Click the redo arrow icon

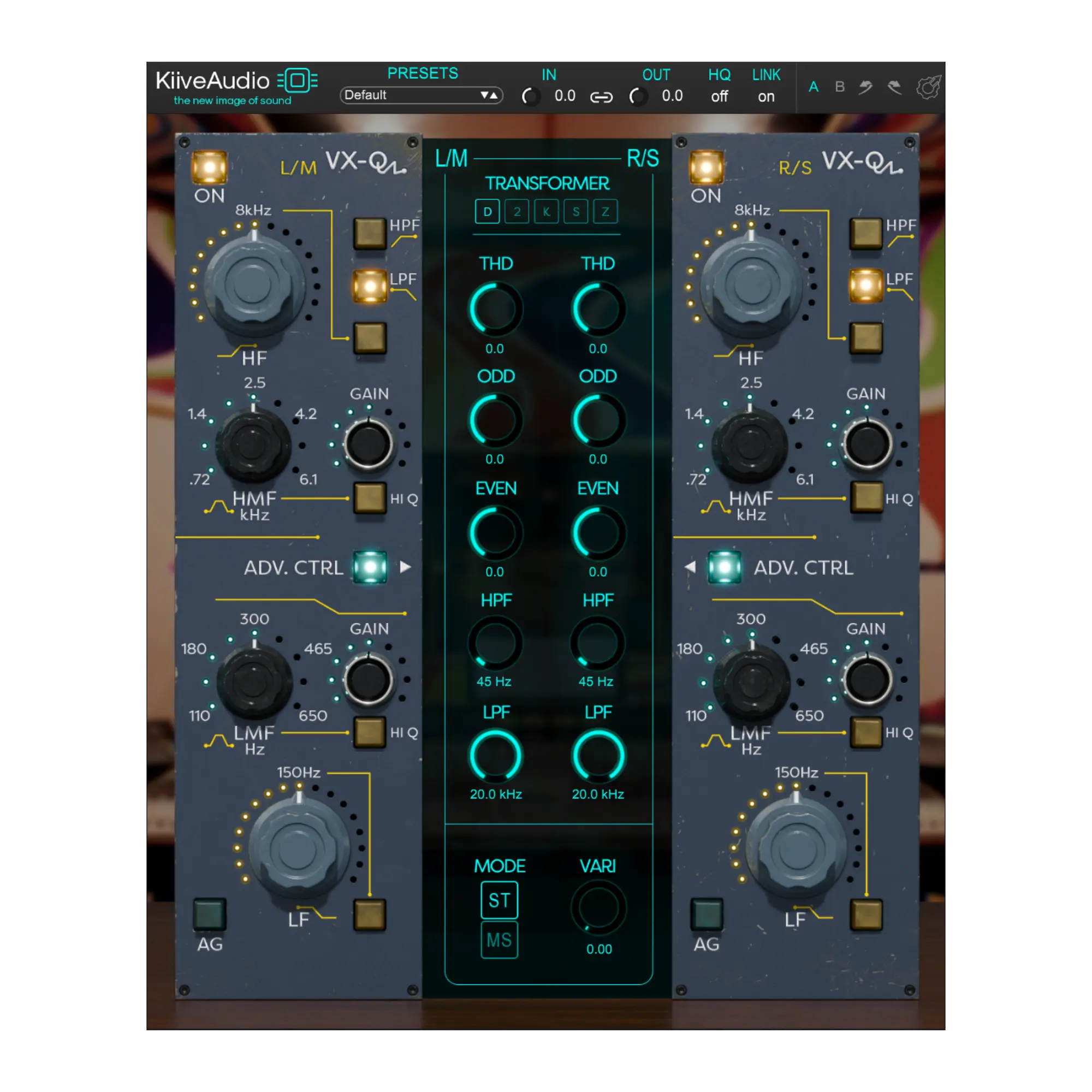pos(896,88)
